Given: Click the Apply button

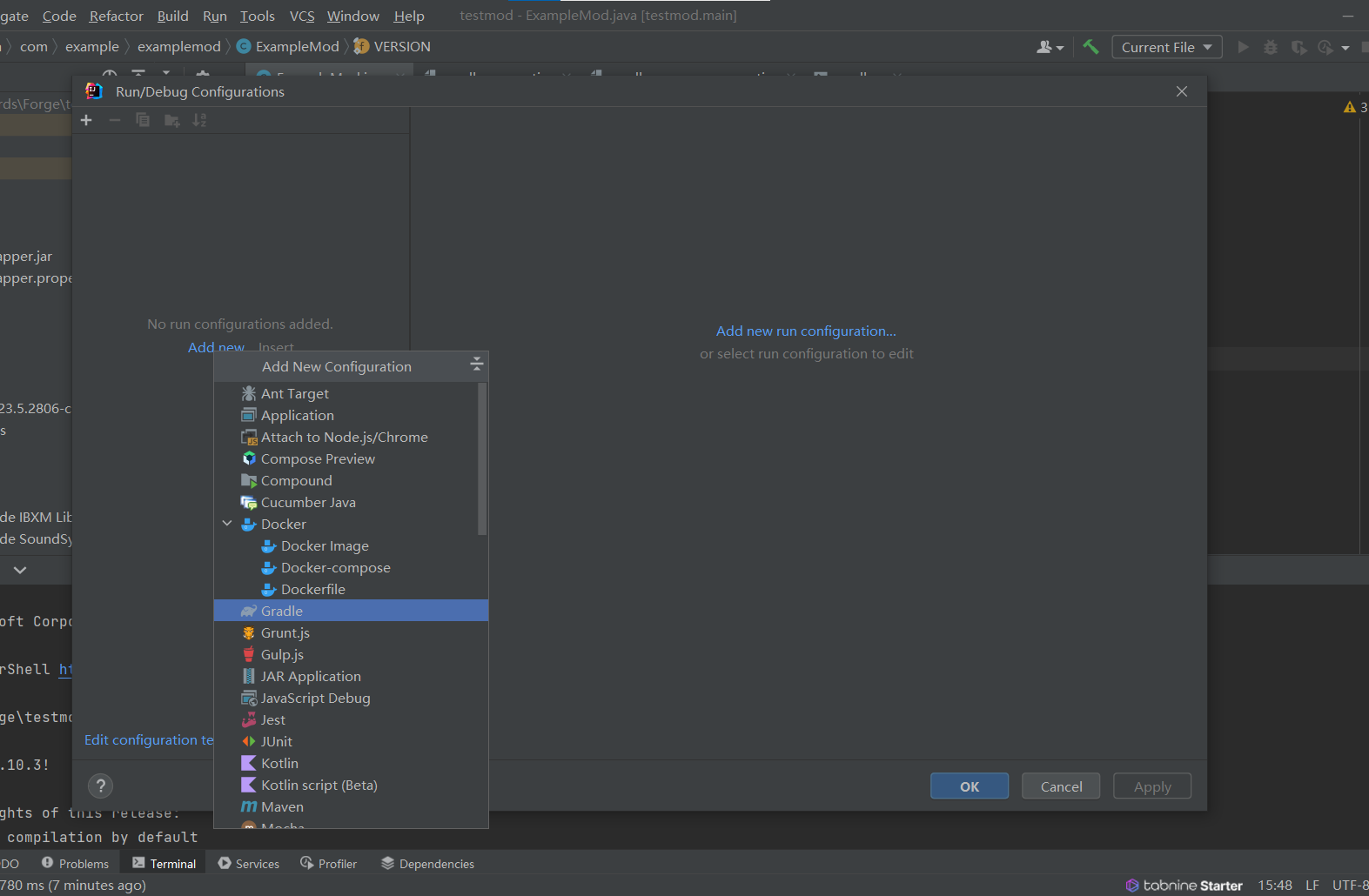Looking at the screenshot, I should pos(1152,786).
